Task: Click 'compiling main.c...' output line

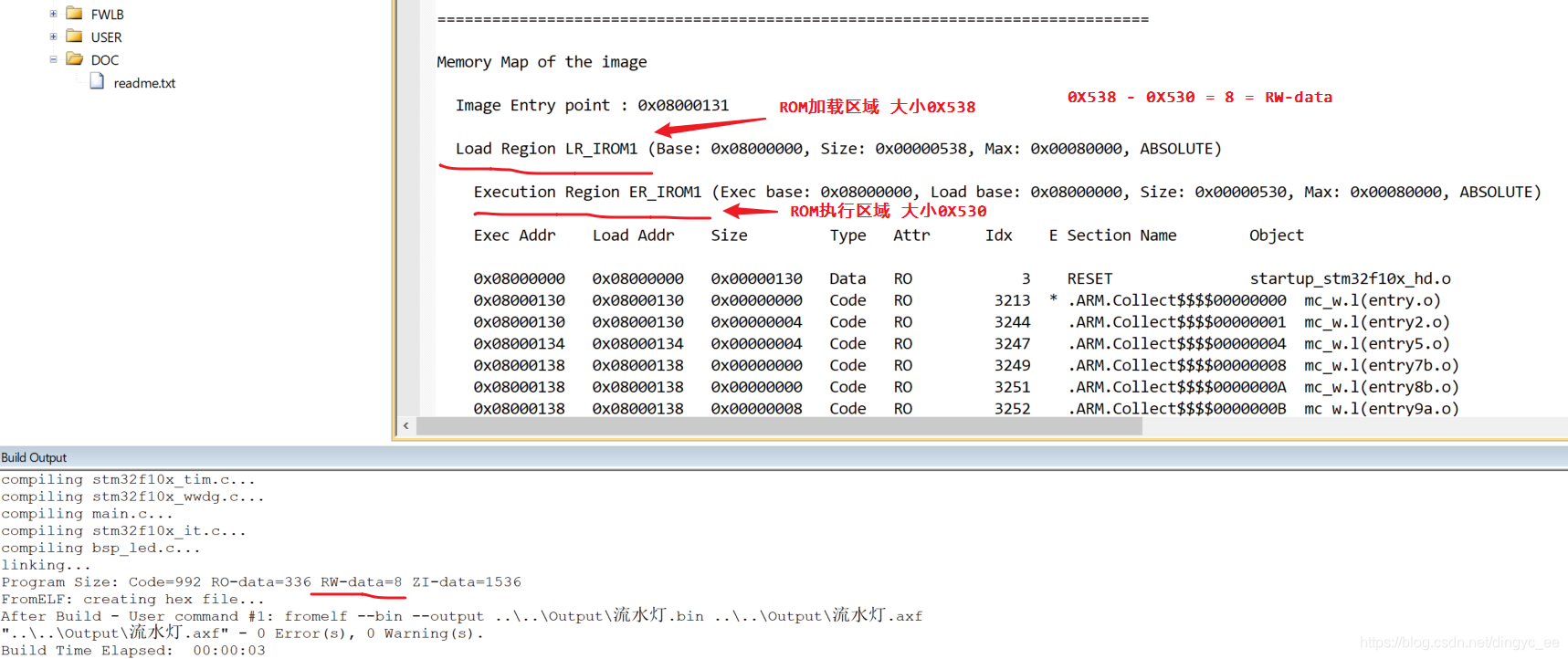Action: (x=87, y=514)
